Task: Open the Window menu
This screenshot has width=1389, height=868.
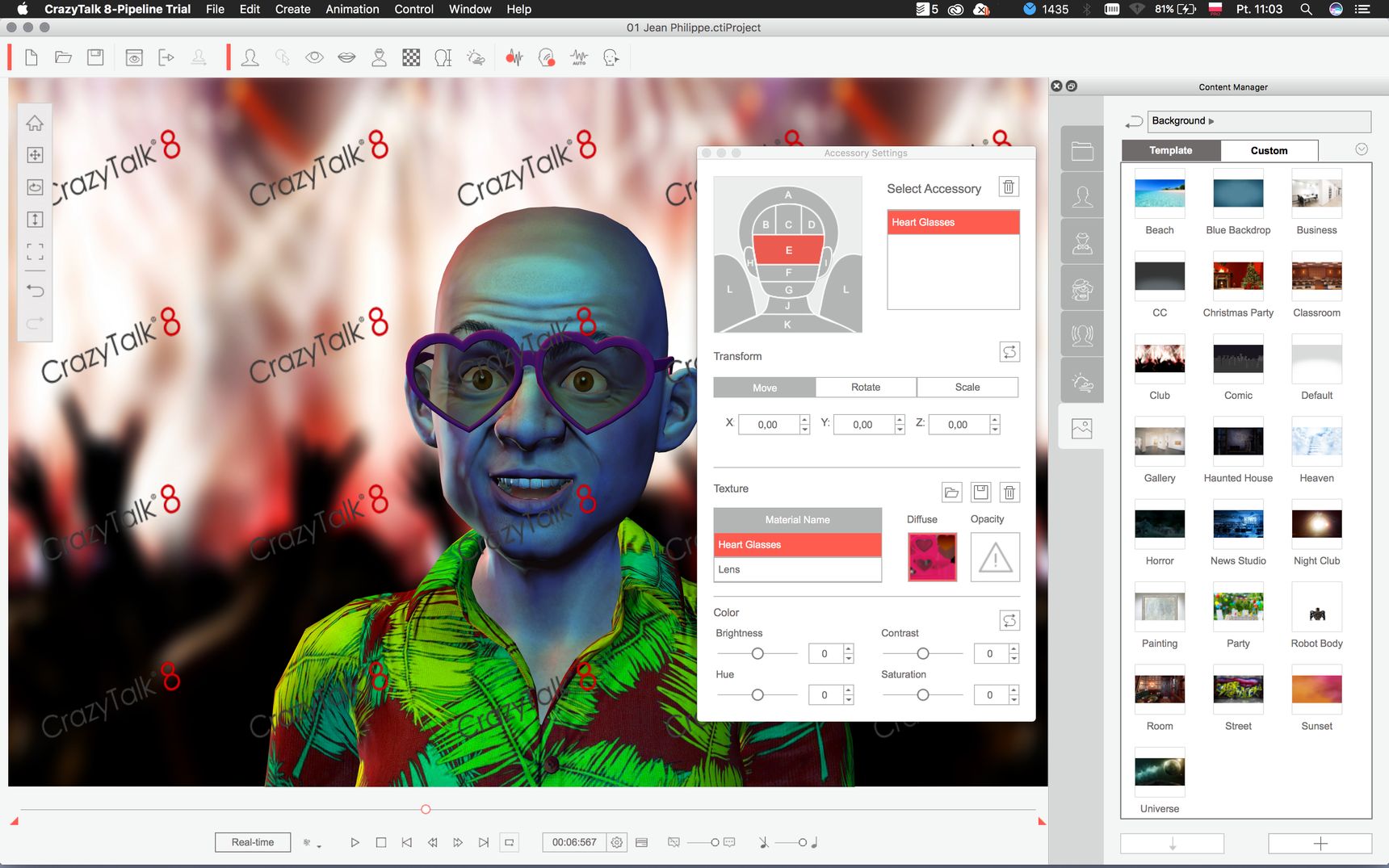Action: (470, 9)
